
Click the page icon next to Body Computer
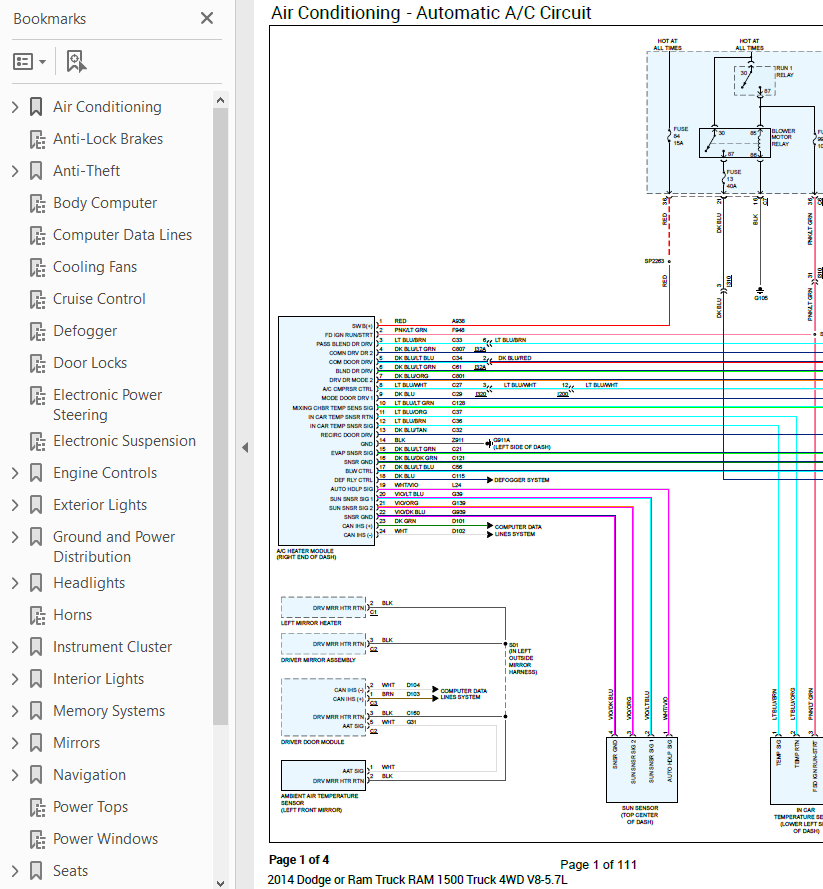point(36,202)
